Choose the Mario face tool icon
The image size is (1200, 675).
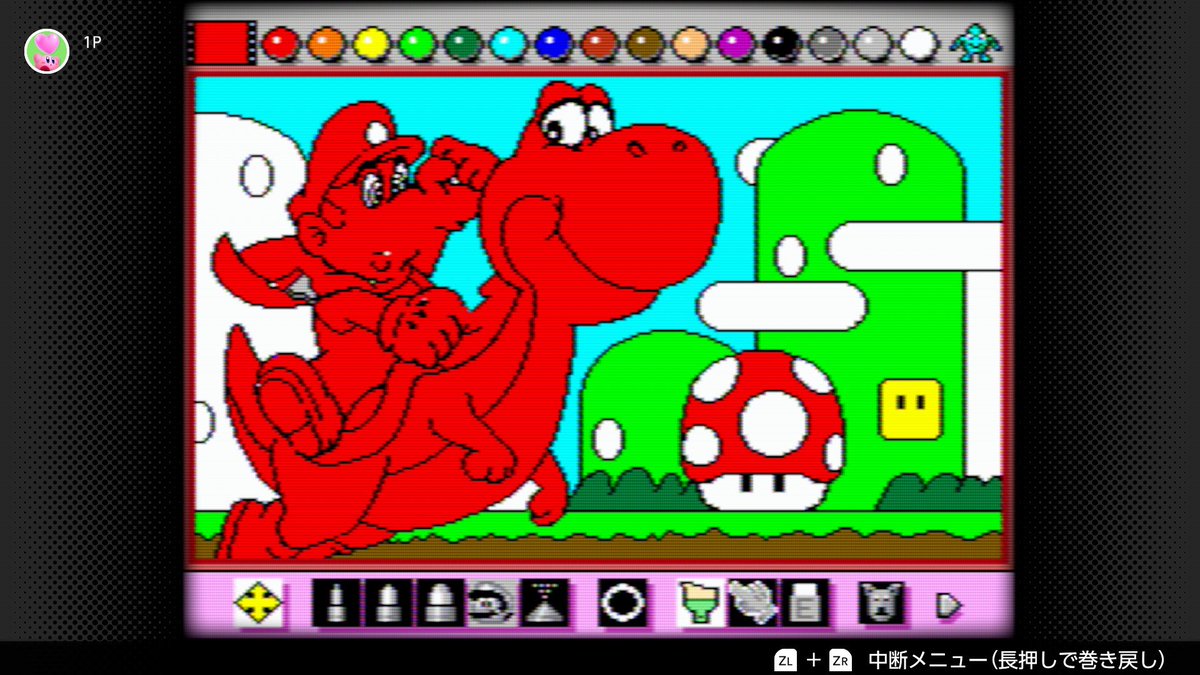[491, 603]
